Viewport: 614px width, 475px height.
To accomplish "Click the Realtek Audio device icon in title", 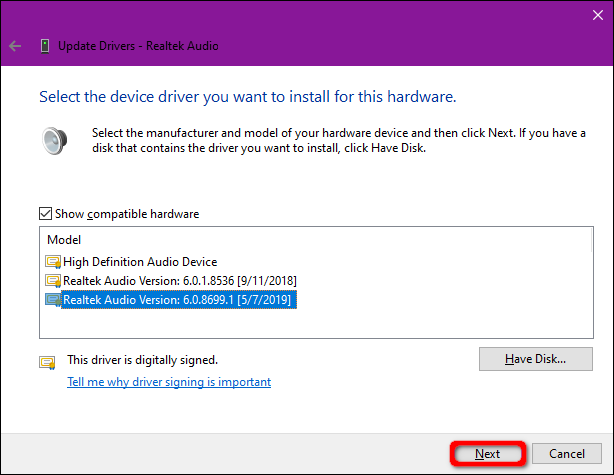I will click(x=45, y=46).
